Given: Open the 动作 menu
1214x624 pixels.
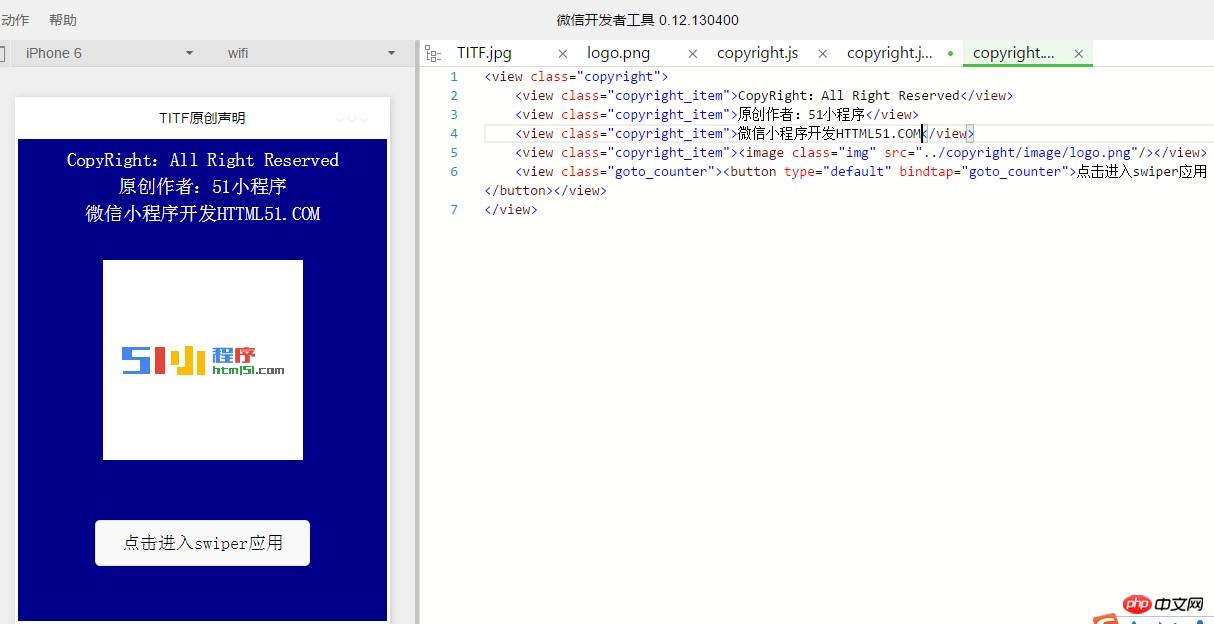Looking at the screenshot, I should (15, 19).
